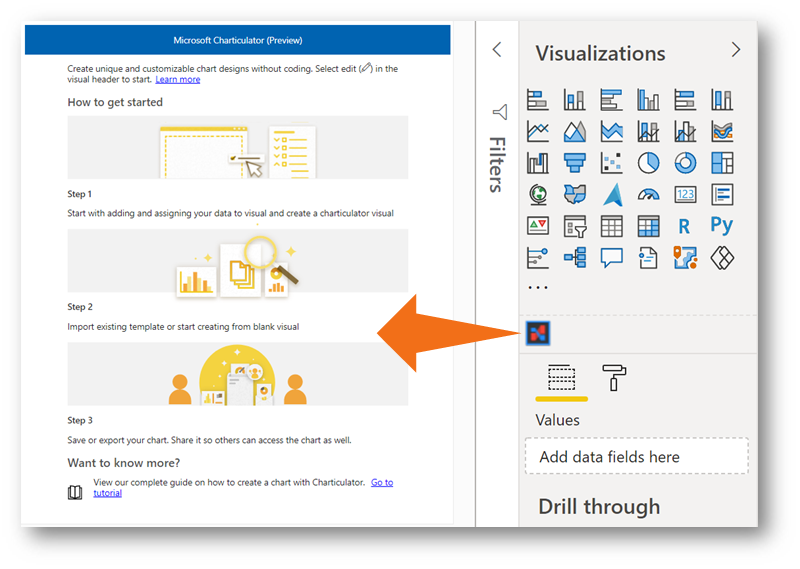Pick the 100% stacked column chart visual
The height and width of the screenshot is (569, 800).
722,100
